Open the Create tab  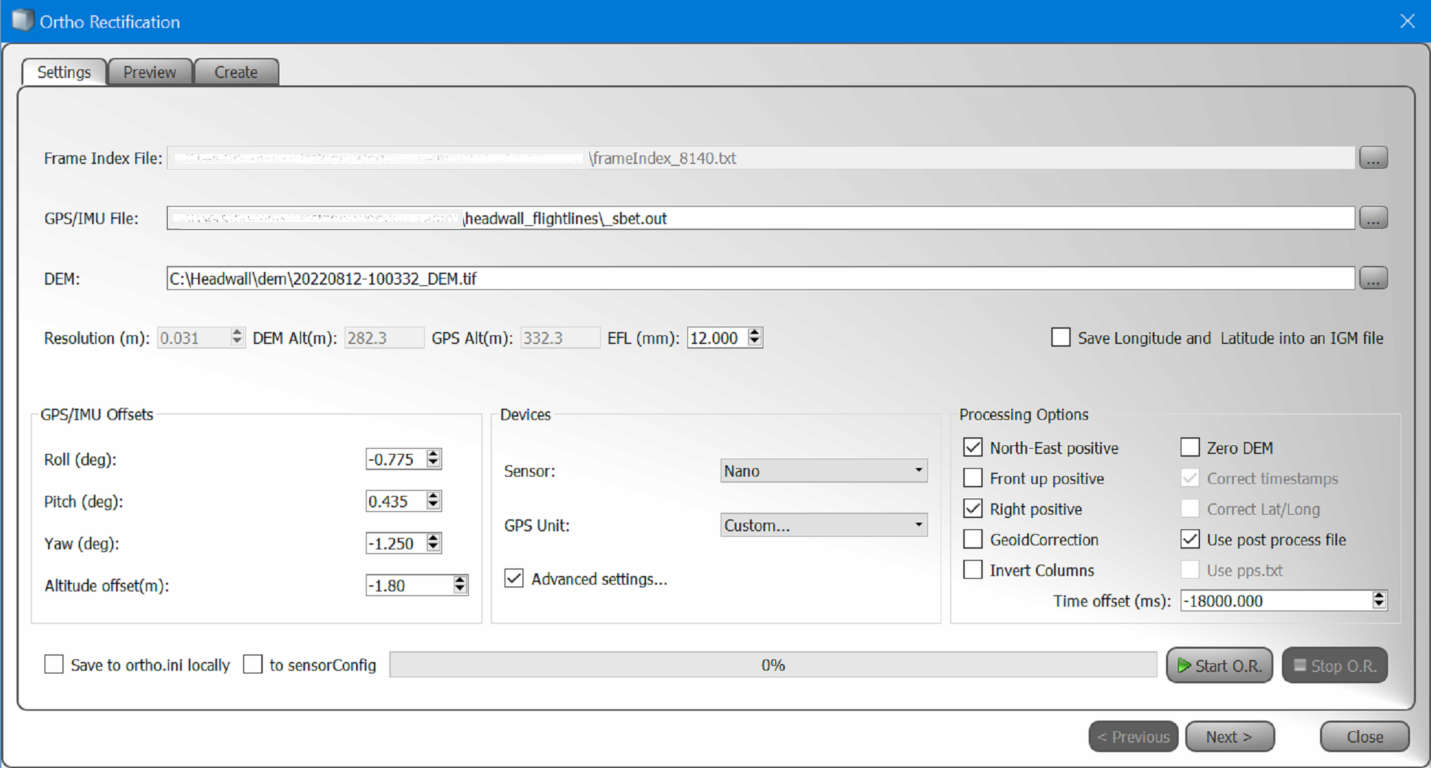pos(236,72)
